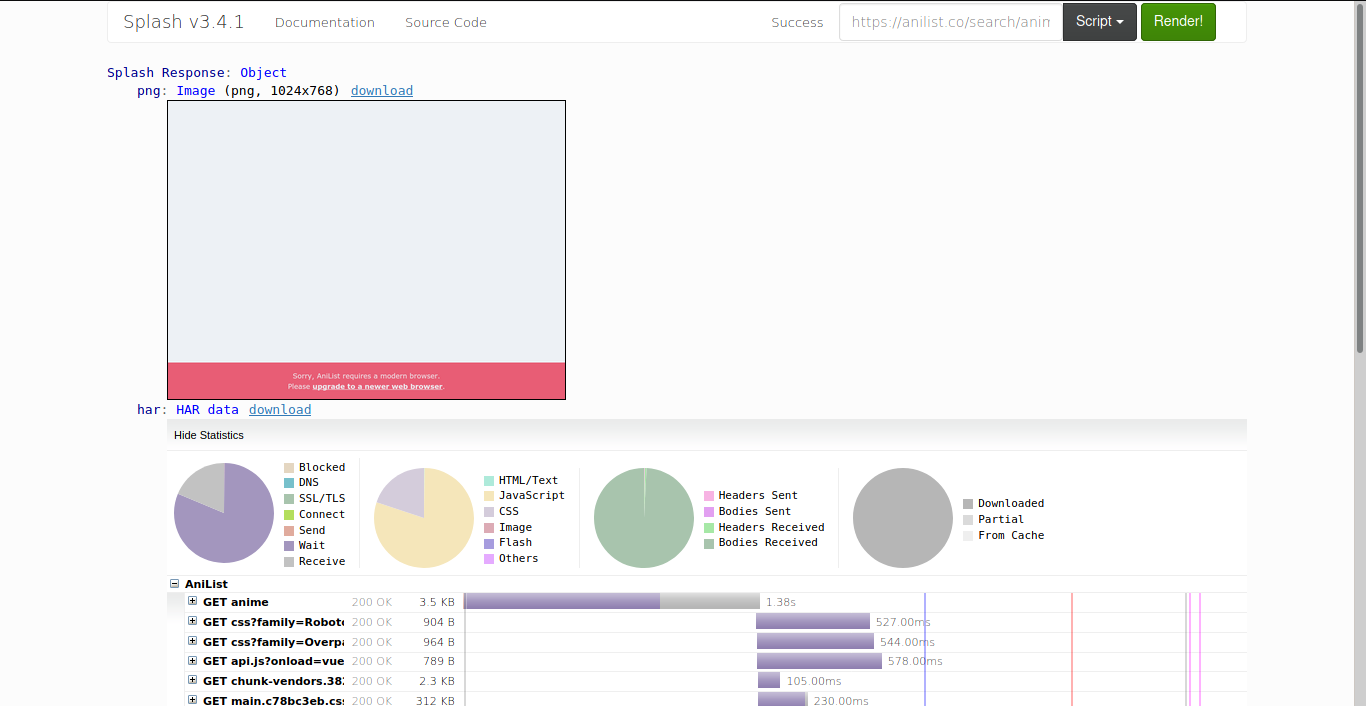
Task: Click the Connect legend color swatch
Action: click(289, 514)
